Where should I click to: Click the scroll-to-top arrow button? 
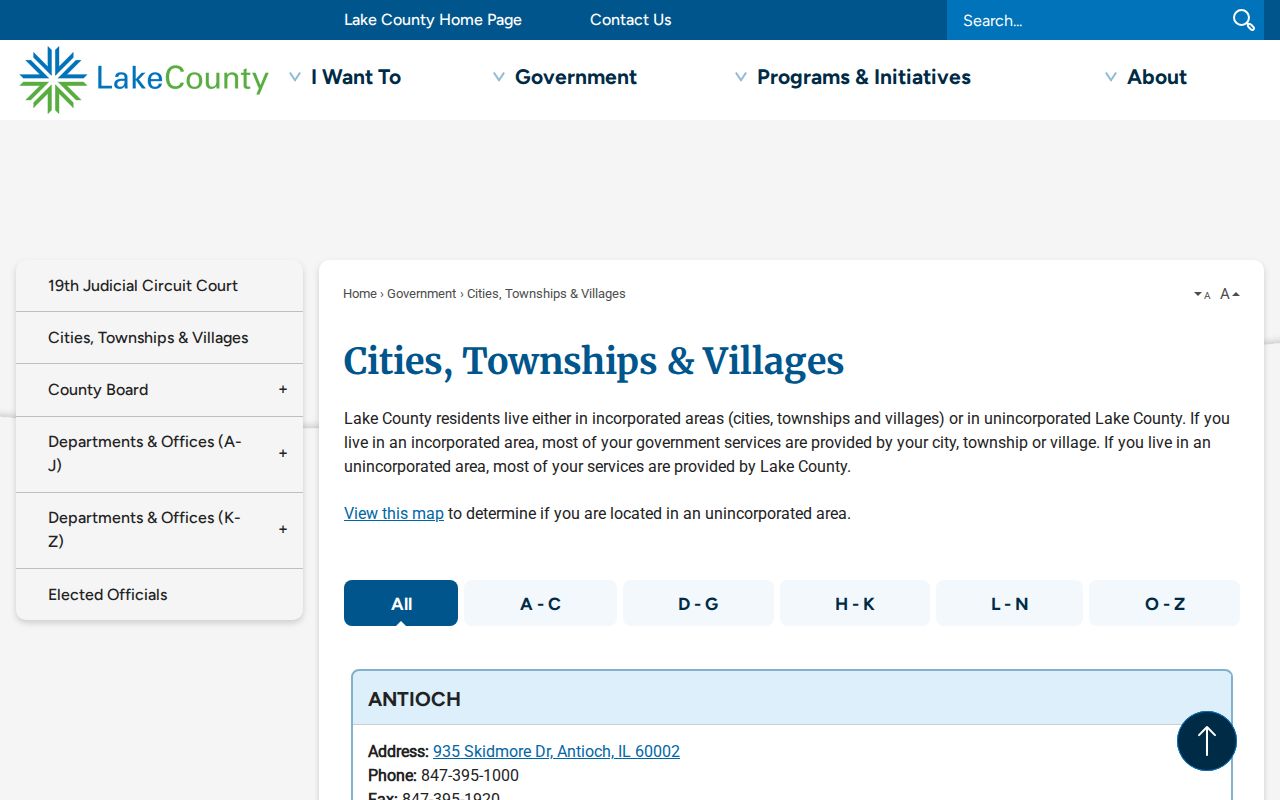pos(1207,741)
